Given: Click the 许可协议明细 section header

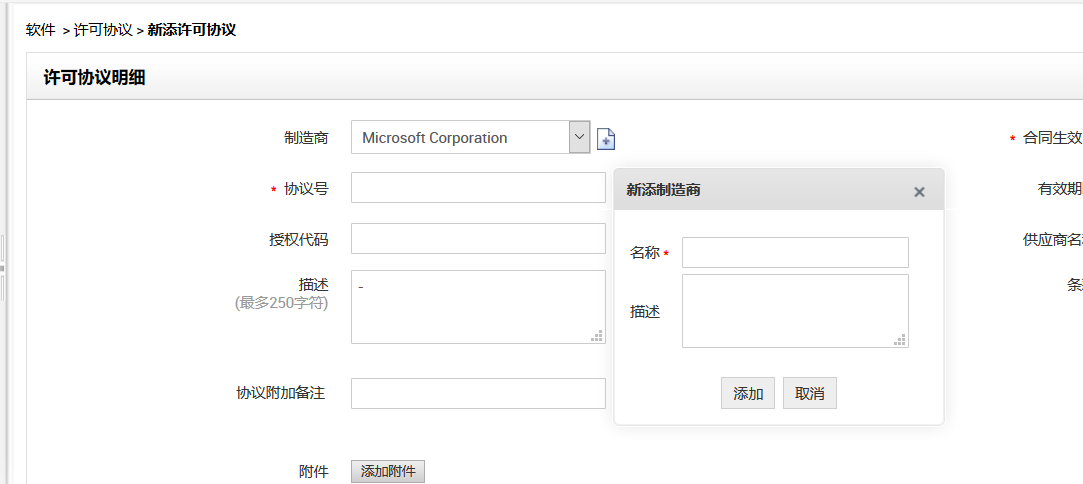Looking at the screenshot, I should tap(95, 78).
